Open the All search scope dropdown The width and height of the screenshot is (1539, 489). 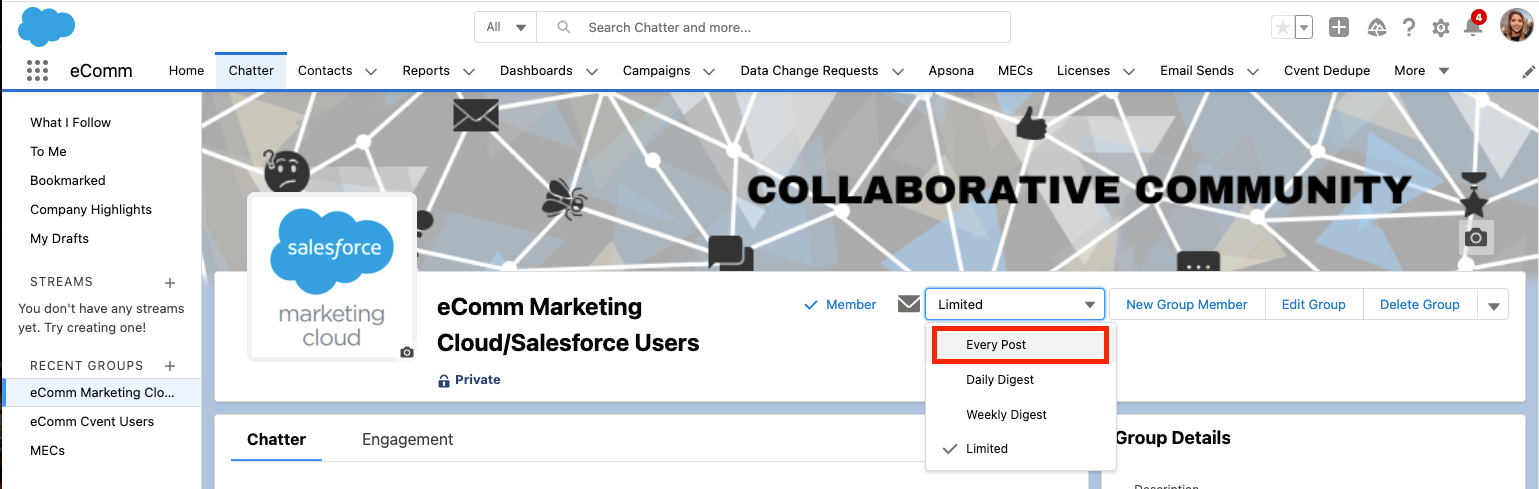(x=506, y=27)
